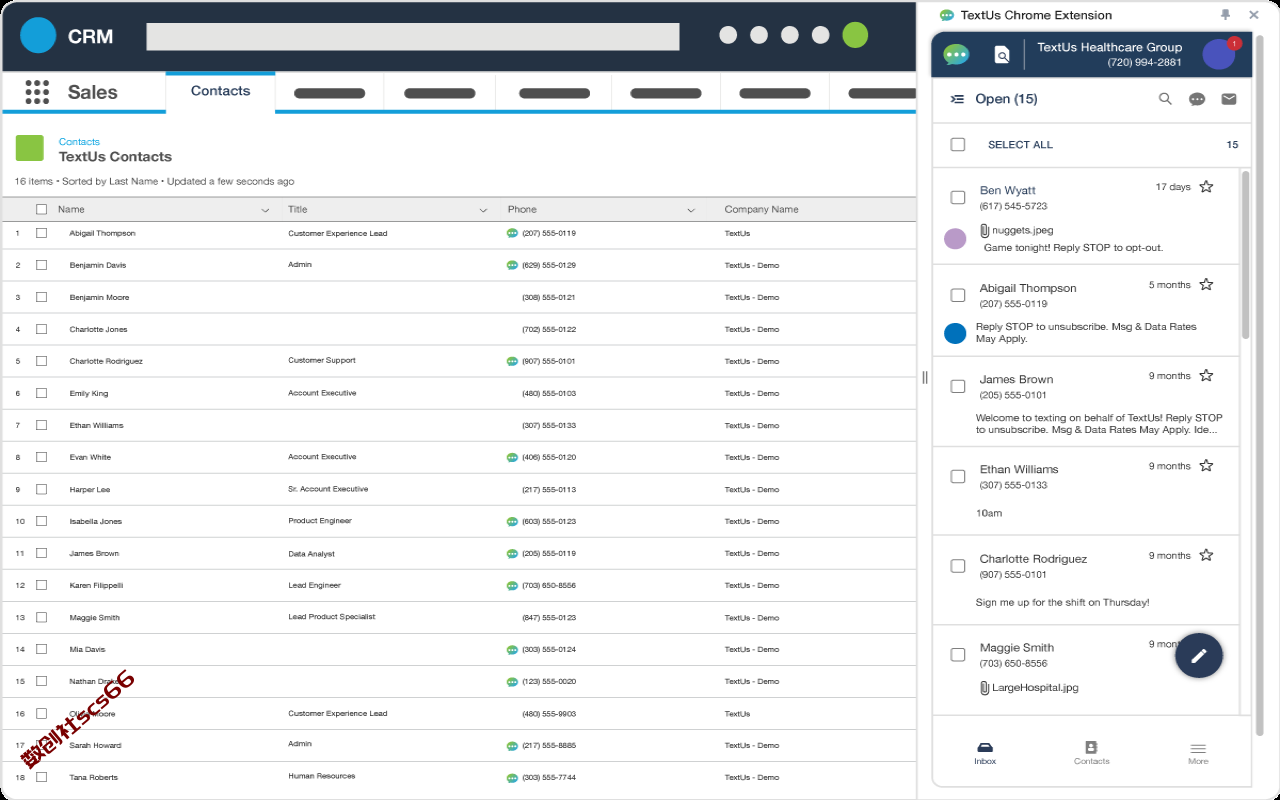Open the Inbox tab in the bottom navigation
1280x800 pixels.
pyautogui.click(x=985, y=754)
